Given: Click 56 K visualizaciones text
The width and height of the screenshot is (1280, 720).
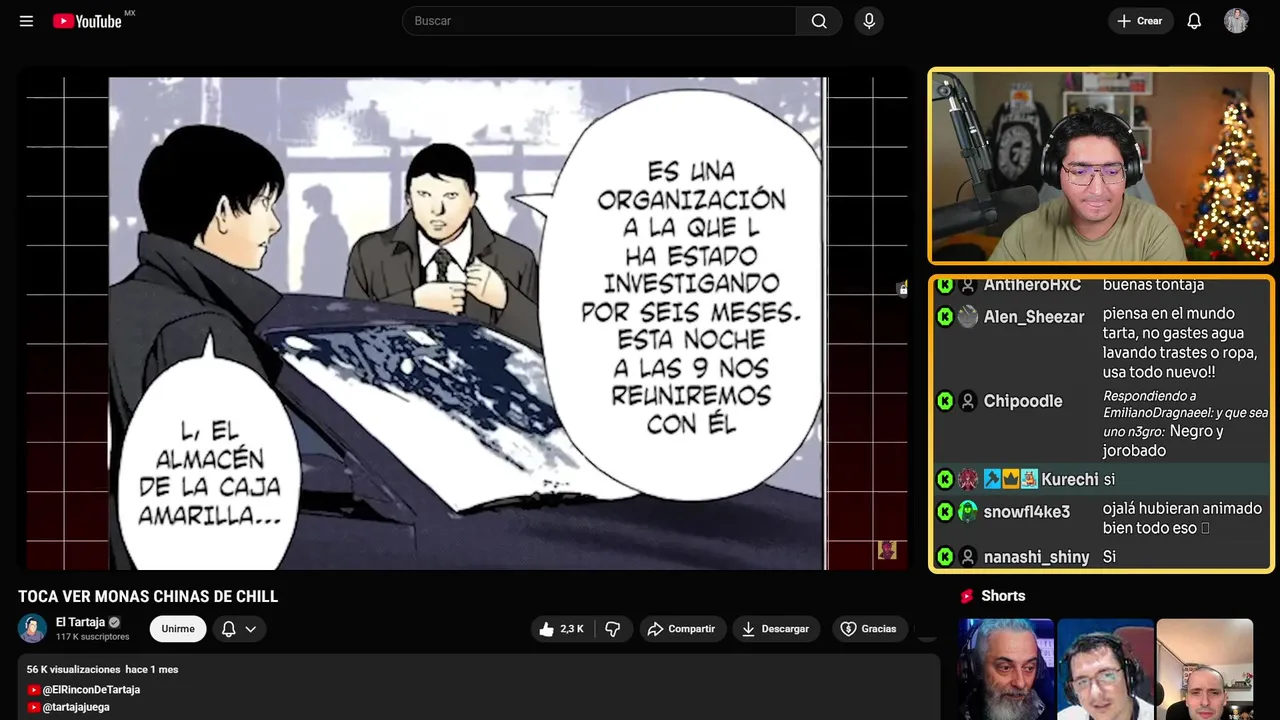Looking at the screenshot, I should [x=74, y=669].
